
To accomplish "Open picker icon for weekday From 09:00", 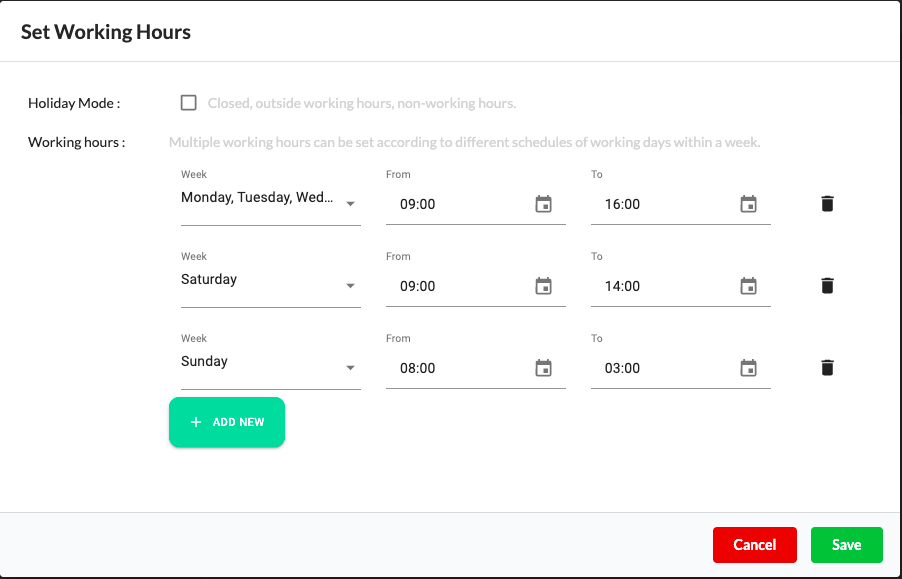I will click(x=544, y=204).
